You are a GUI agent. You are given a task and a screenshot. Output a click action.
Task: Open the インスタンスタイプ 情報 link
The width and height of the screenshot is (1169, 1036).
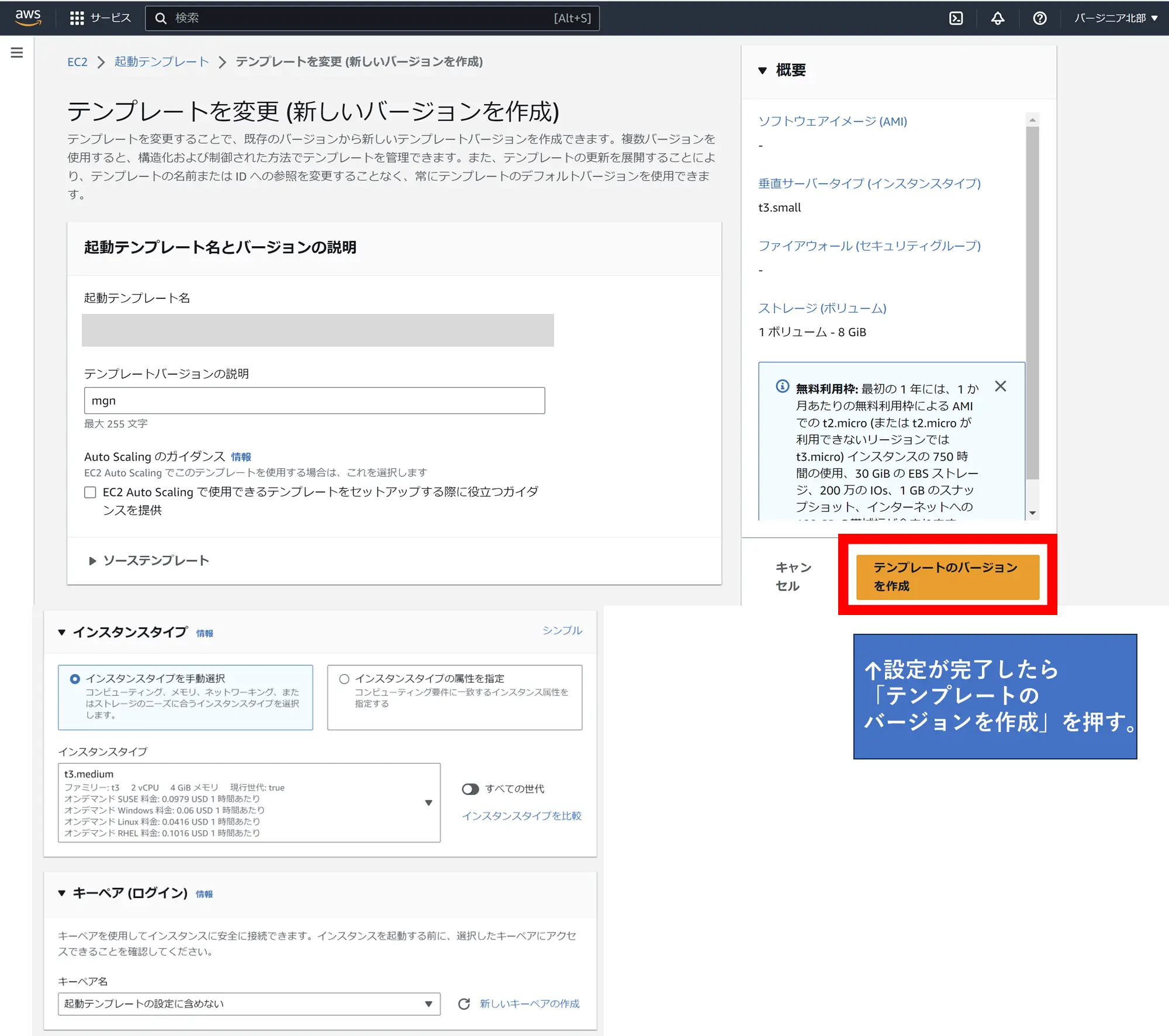pos(205,633)
